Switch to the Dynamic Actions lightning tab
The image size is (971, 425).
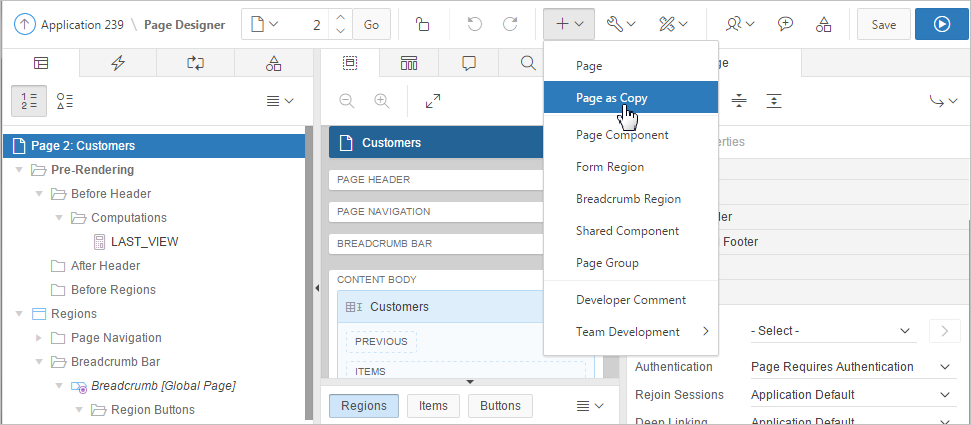pos(118,63)
